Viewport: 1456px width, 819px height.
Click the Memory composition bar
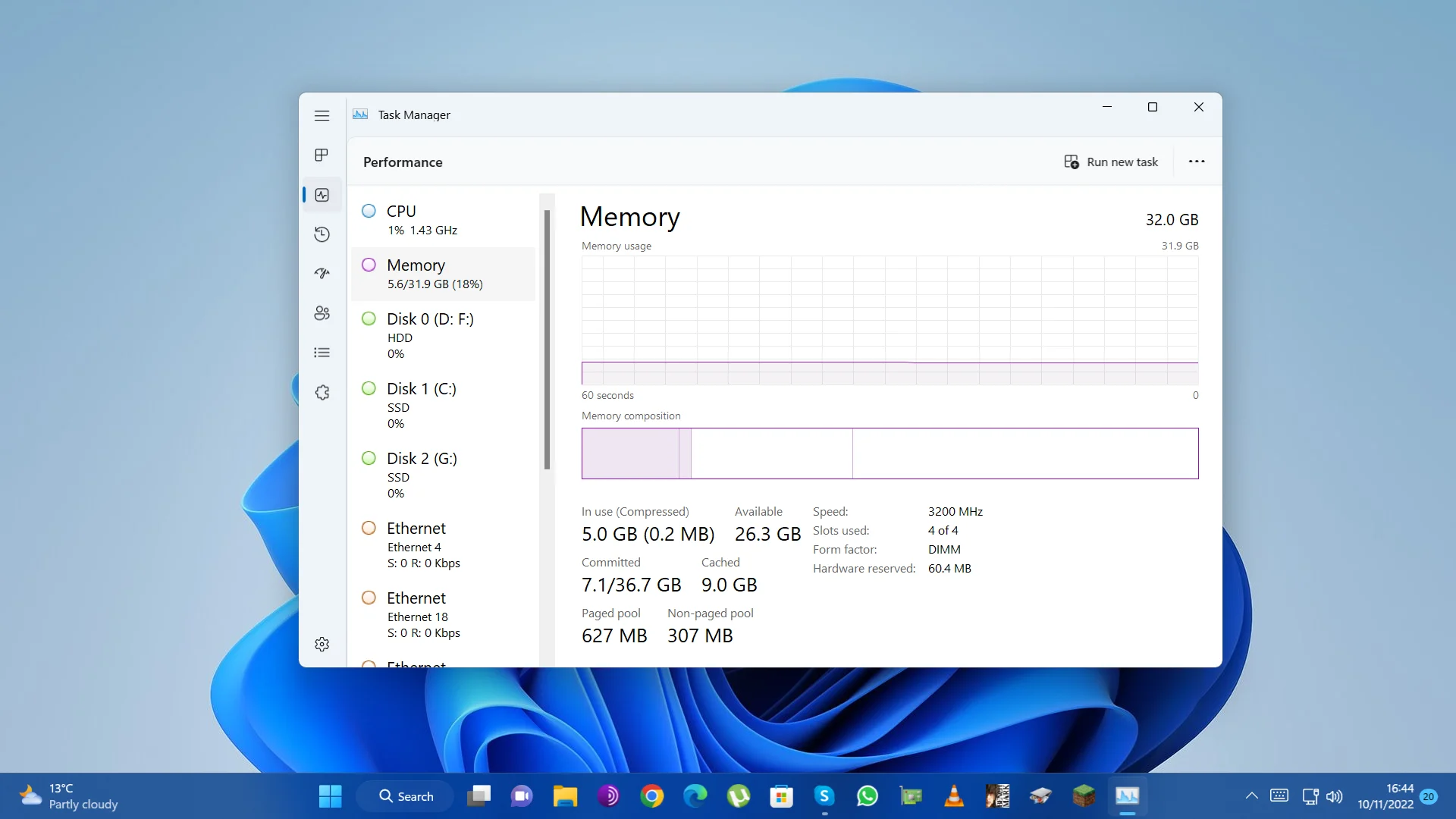click(890, 453)
